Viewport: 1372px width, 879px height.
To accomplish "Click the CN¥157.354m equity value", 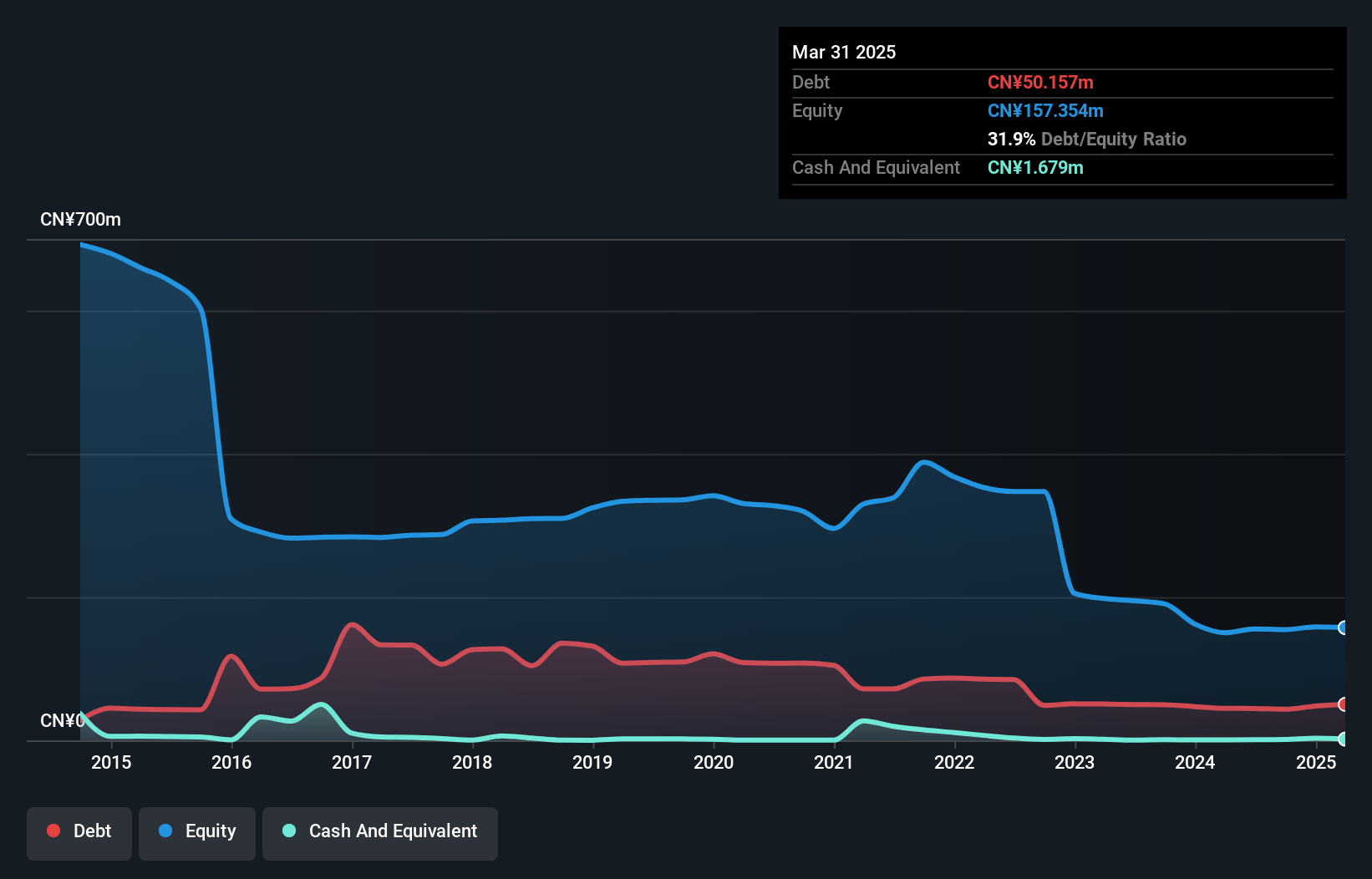I will pos(1045,110).
